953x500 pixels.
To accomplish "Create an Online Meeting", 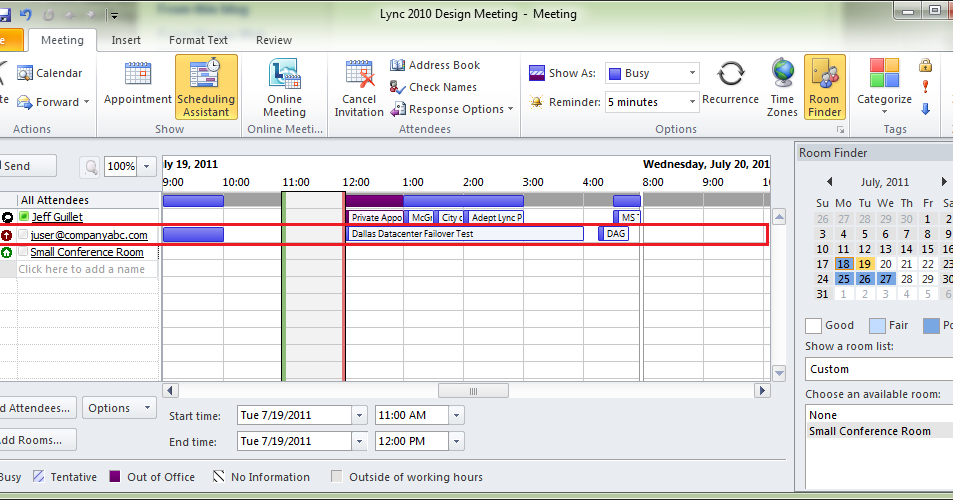I will pos(284,87).
